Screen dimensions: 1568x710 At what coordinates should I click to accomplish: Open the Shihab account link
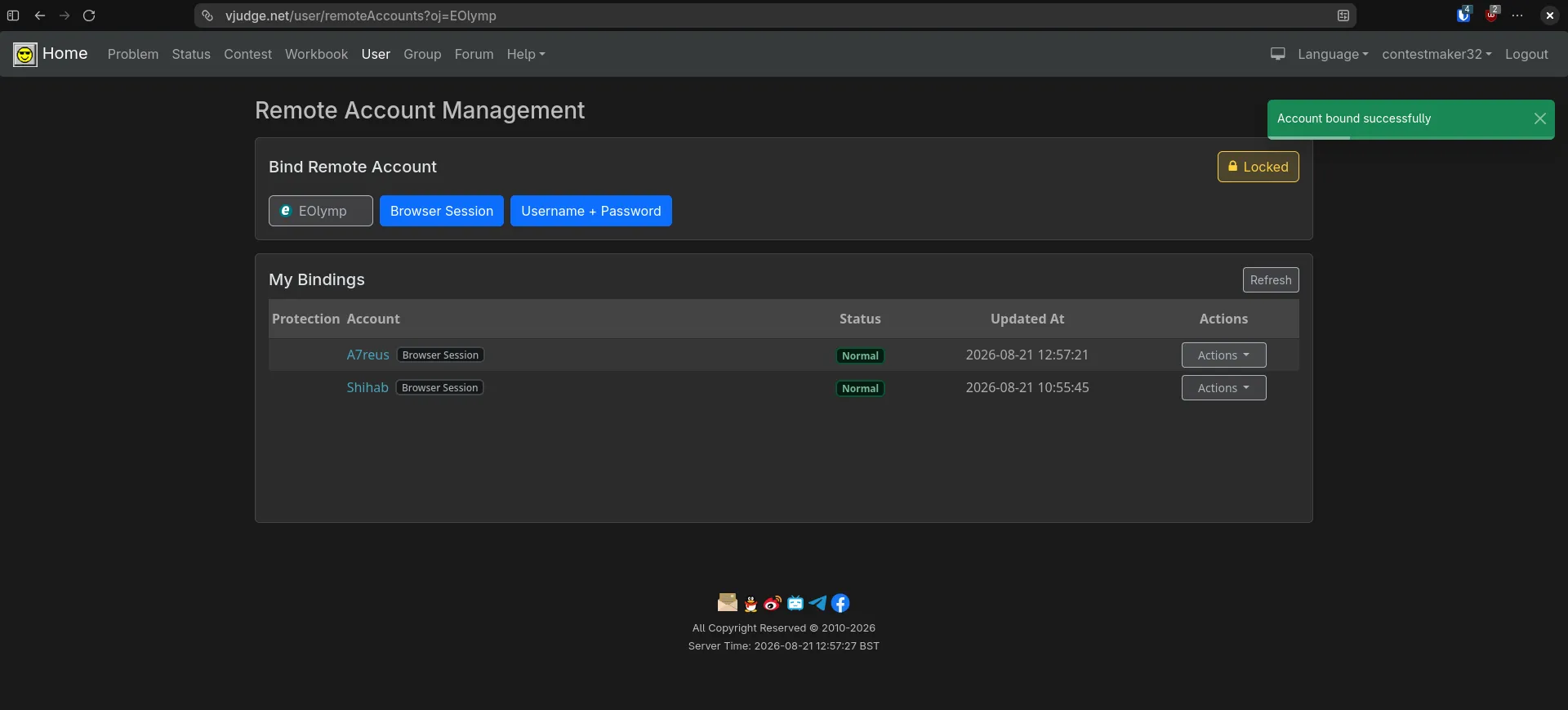(367, 388)
